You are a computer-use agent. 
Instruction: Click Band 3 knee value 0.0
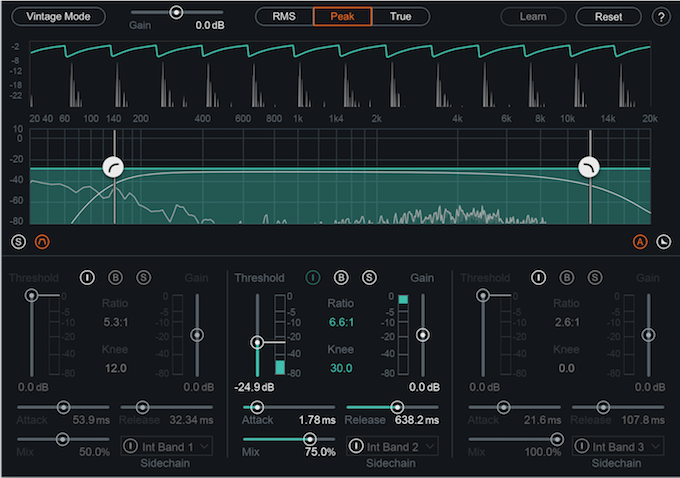(567, 368)
